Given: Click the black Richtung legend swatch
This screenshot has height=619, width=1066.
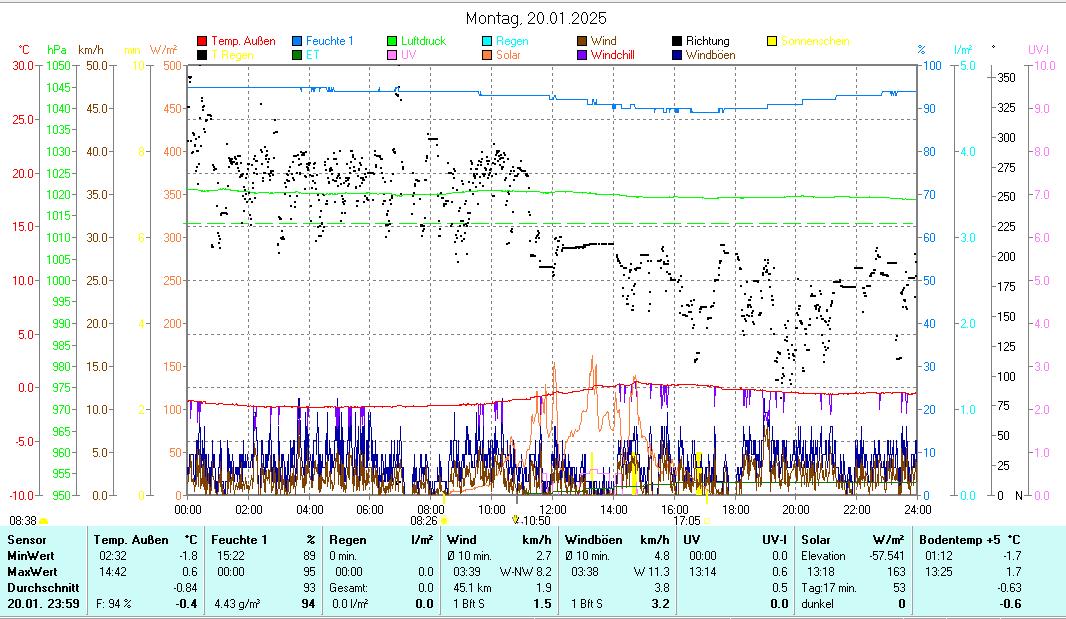Looking at the screenshot, I should tap(677, 41).
